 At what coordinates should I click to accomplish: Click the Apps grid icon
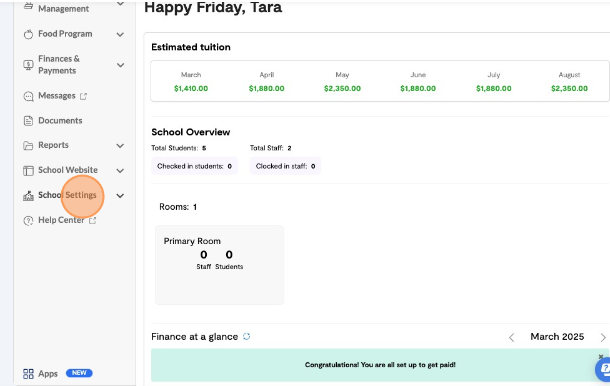(28, 374)
